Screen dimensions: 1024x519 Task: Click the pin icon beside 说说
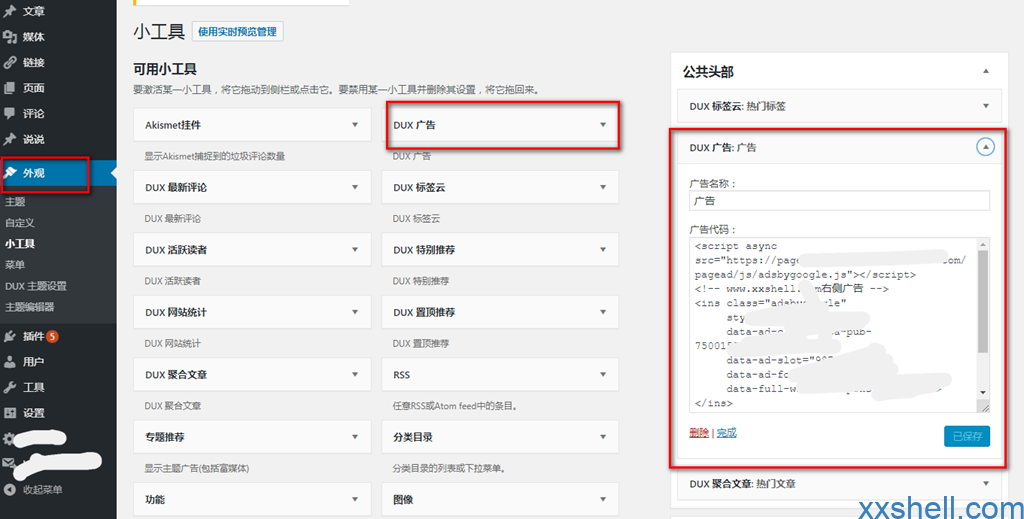coord(10,139)
